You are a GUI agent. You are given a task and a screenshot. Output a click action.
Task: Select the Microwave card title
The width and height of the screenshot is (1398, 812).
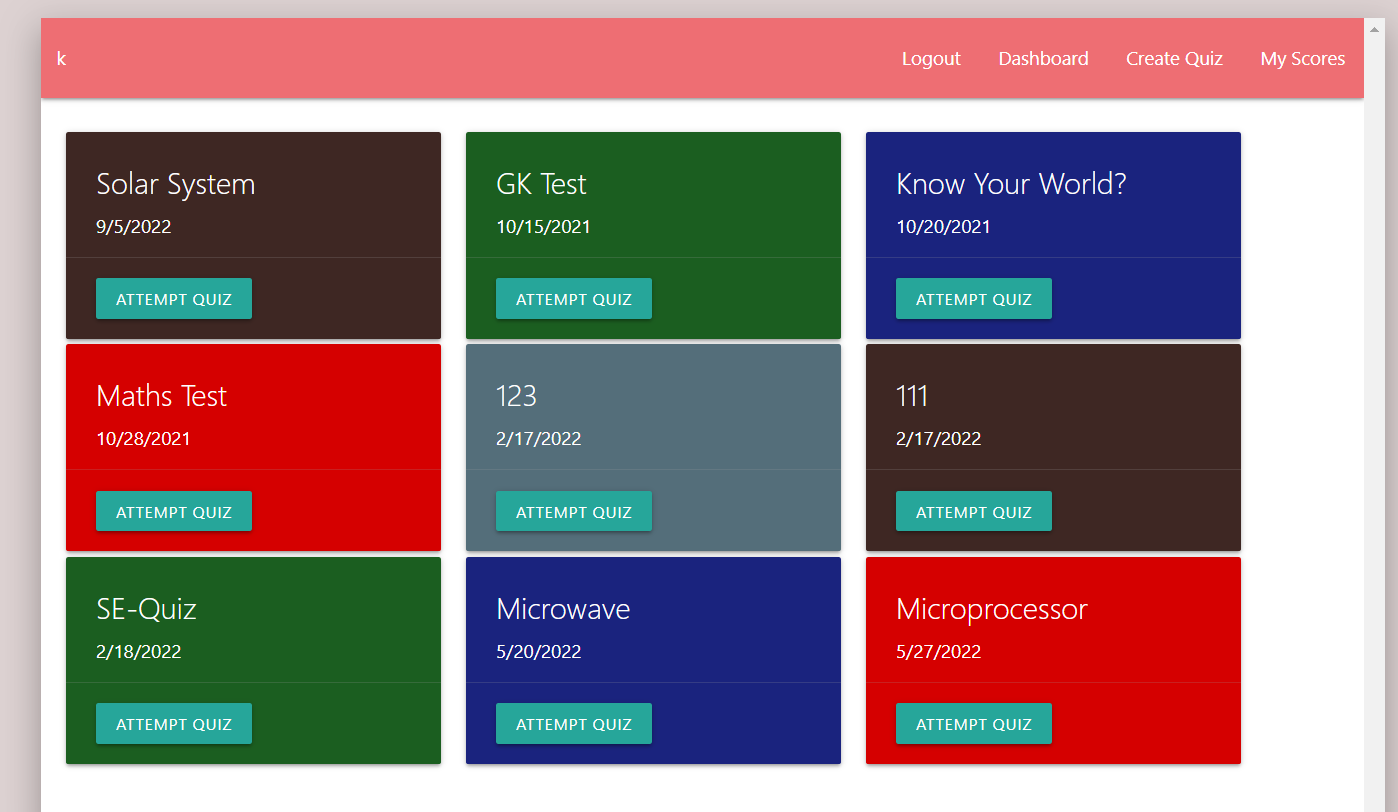pyautogui.click(x=563, y=609)
